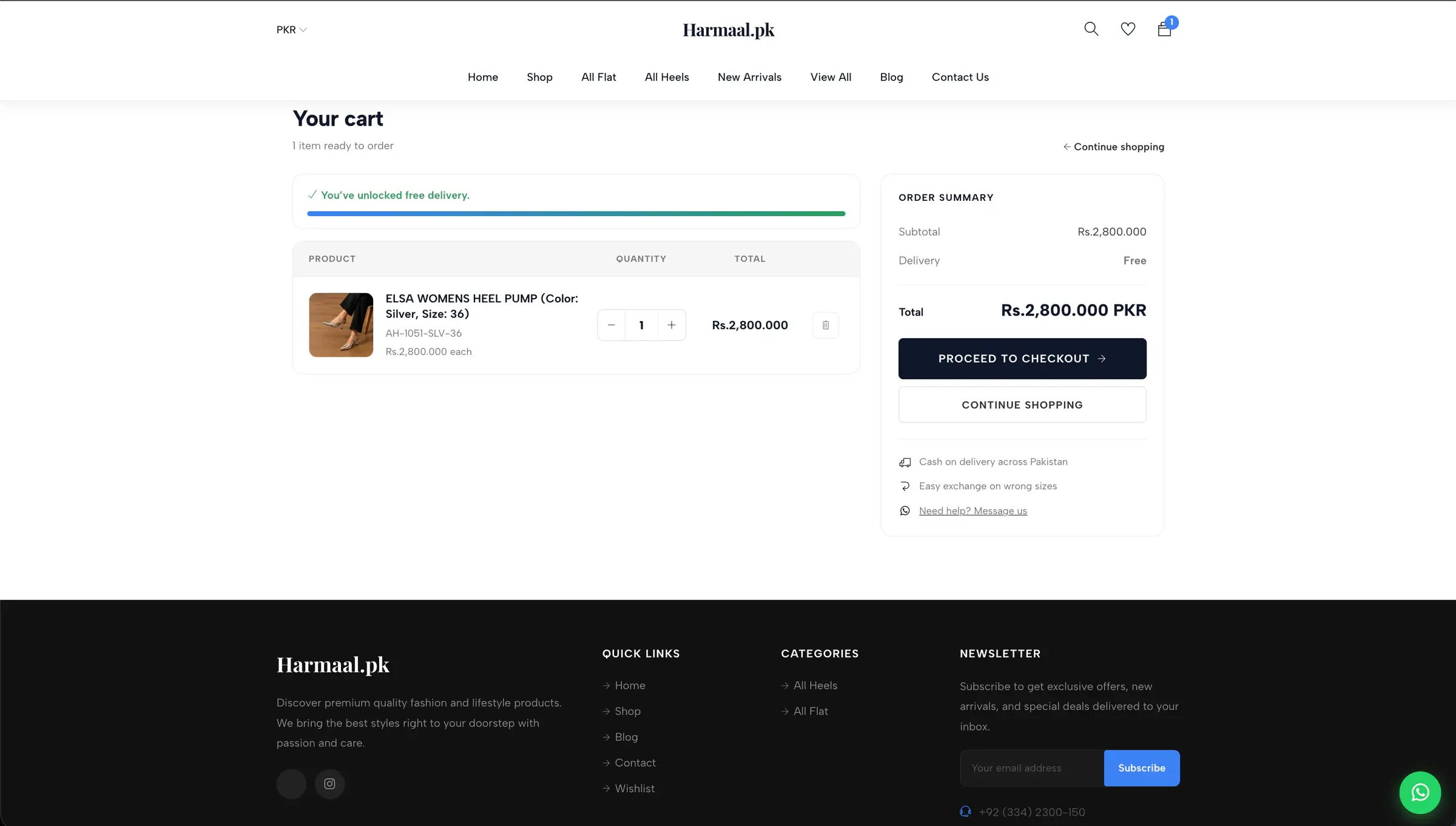Open footer quick link Contact
Viewport: 1456px width, 826px height.
tap(635, 763)
